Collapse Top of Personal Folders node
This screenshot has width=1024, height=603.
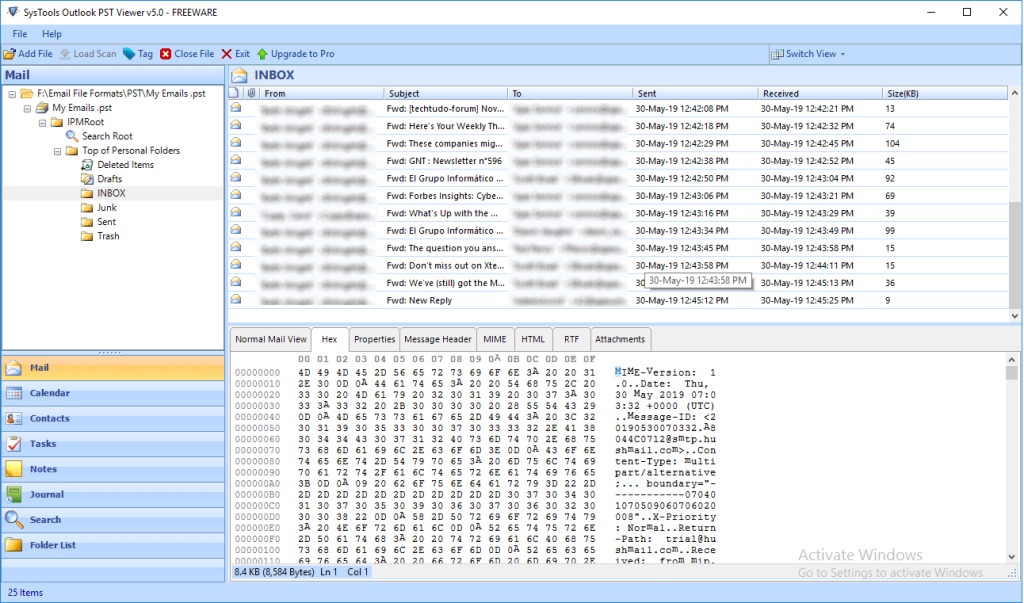[x=57, y=151]
